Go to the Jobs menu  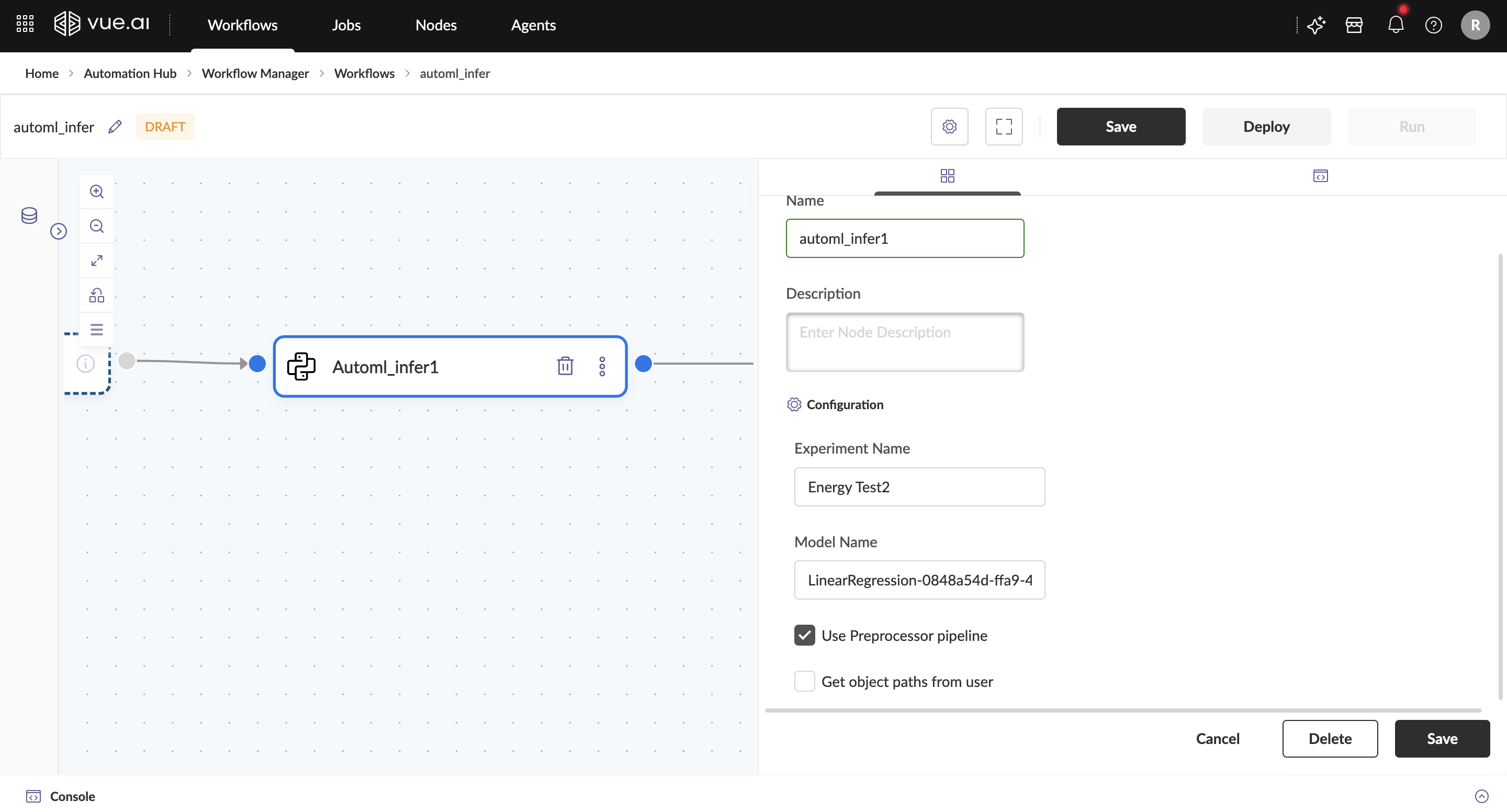(x=346, y=25)
